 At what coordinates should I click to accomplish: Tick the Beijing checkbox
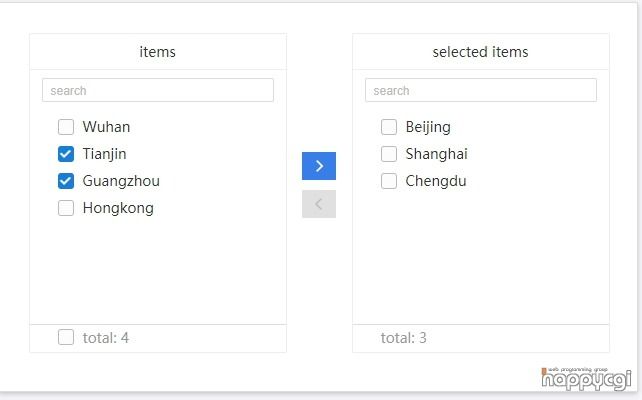pos(389,127)
